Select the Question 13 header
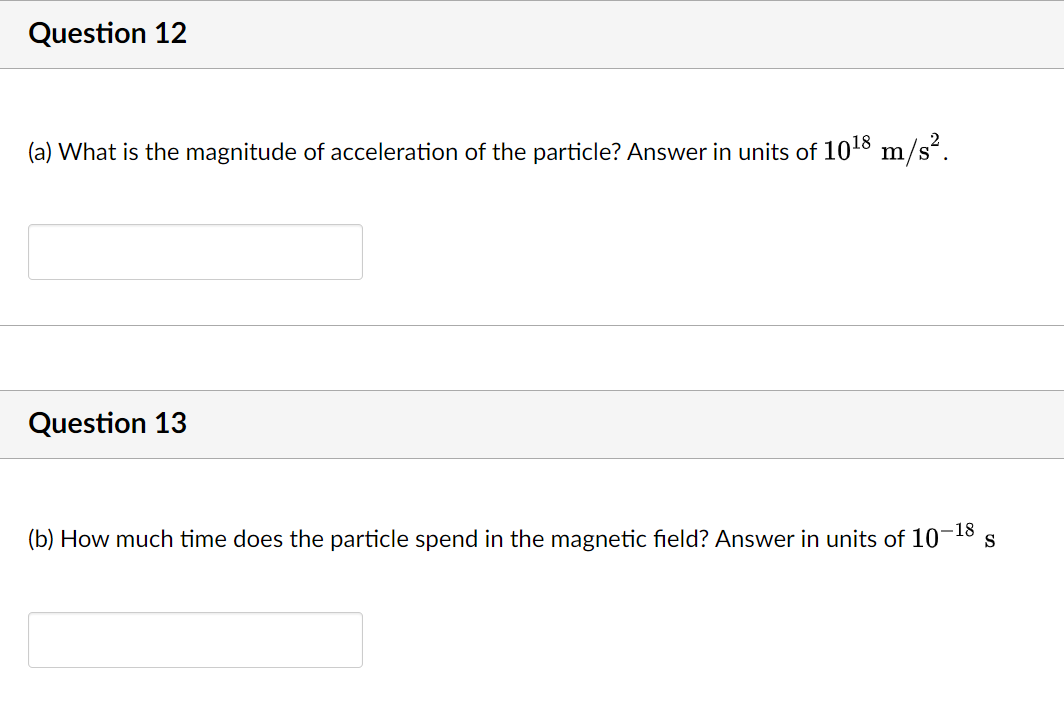 pyautogui.click(x=107, y=423)
